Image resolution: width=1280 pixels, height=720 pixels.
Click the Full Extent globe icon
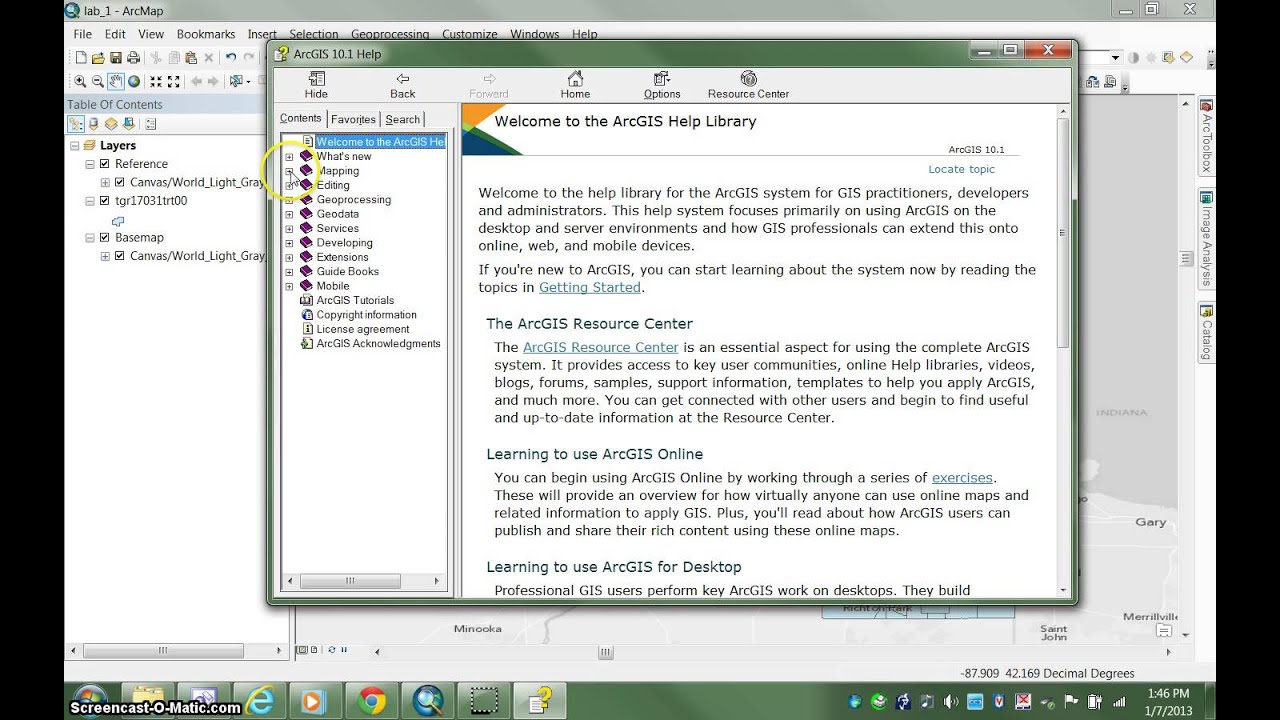(134, 81)
